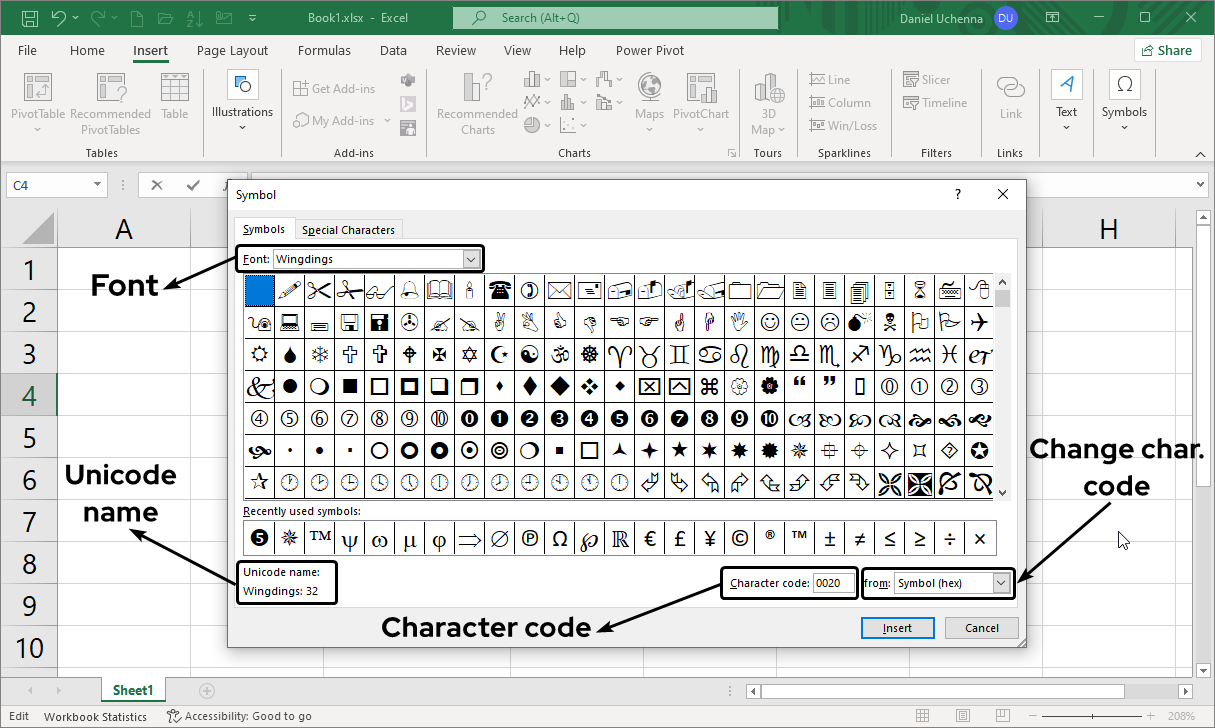Choose the skull and crossbones symbol
The width and height of the screenshot is (1215, 728).
pos(889,322)
